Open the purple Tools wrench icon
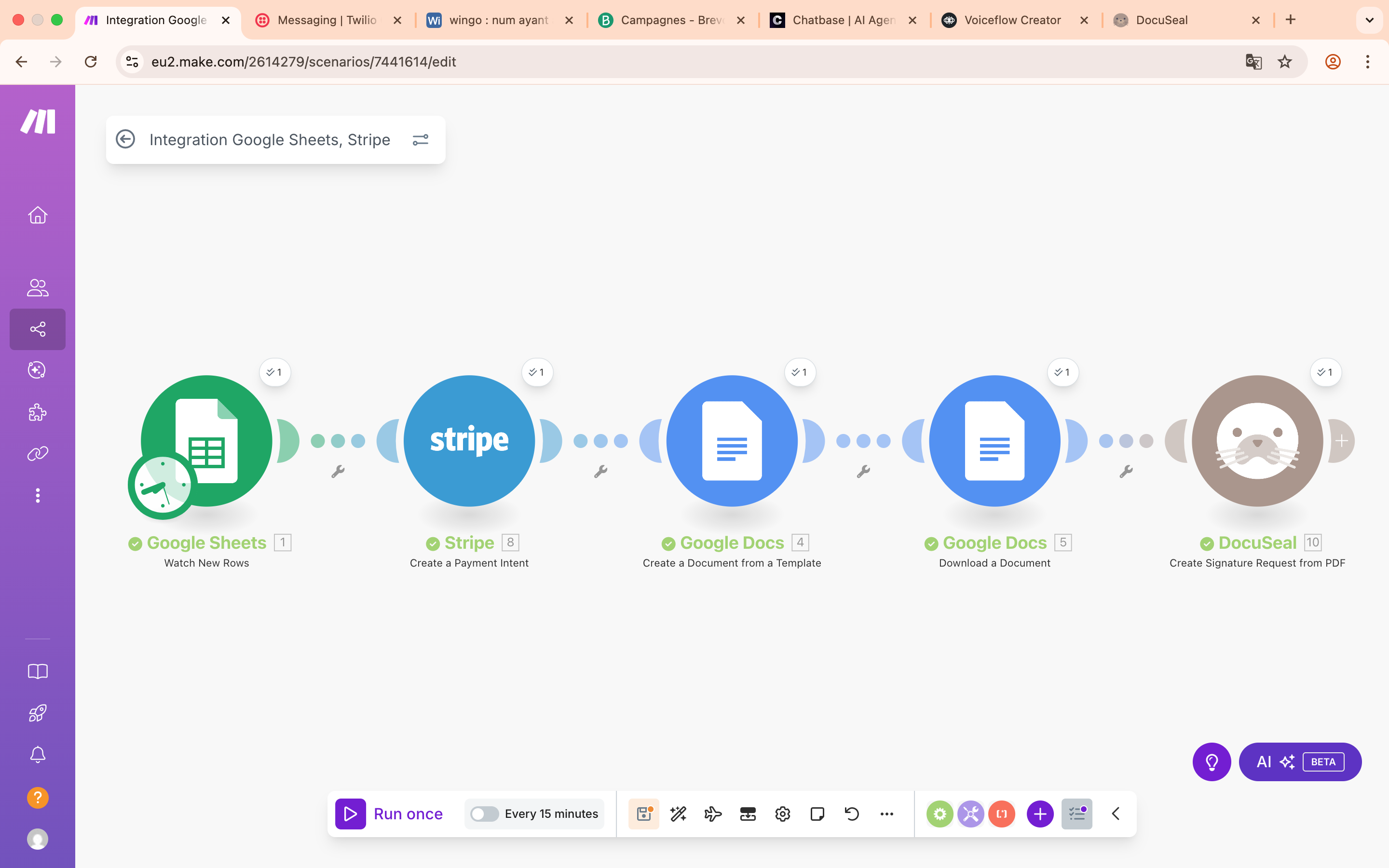The height and width of the screenshot is (868, 1389). pyautogui.click(x=970, y=814)
